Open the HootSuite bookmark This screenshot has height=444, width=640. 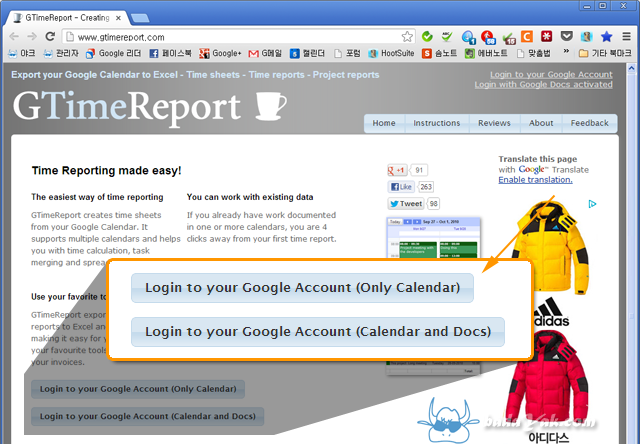pyautogui.click(x=391, y=53)
